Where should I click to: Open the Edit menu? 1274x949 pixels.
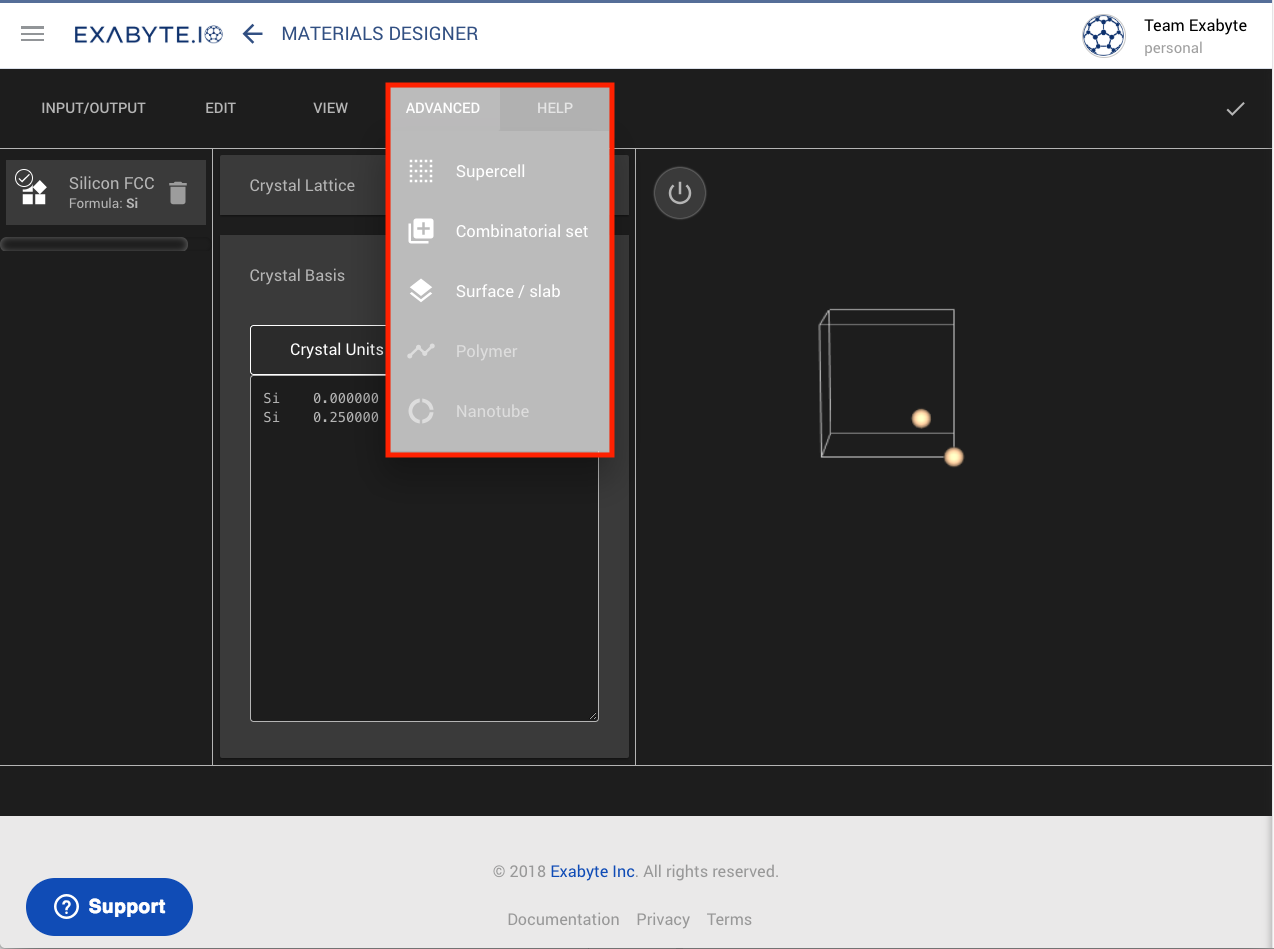(220, 108)
